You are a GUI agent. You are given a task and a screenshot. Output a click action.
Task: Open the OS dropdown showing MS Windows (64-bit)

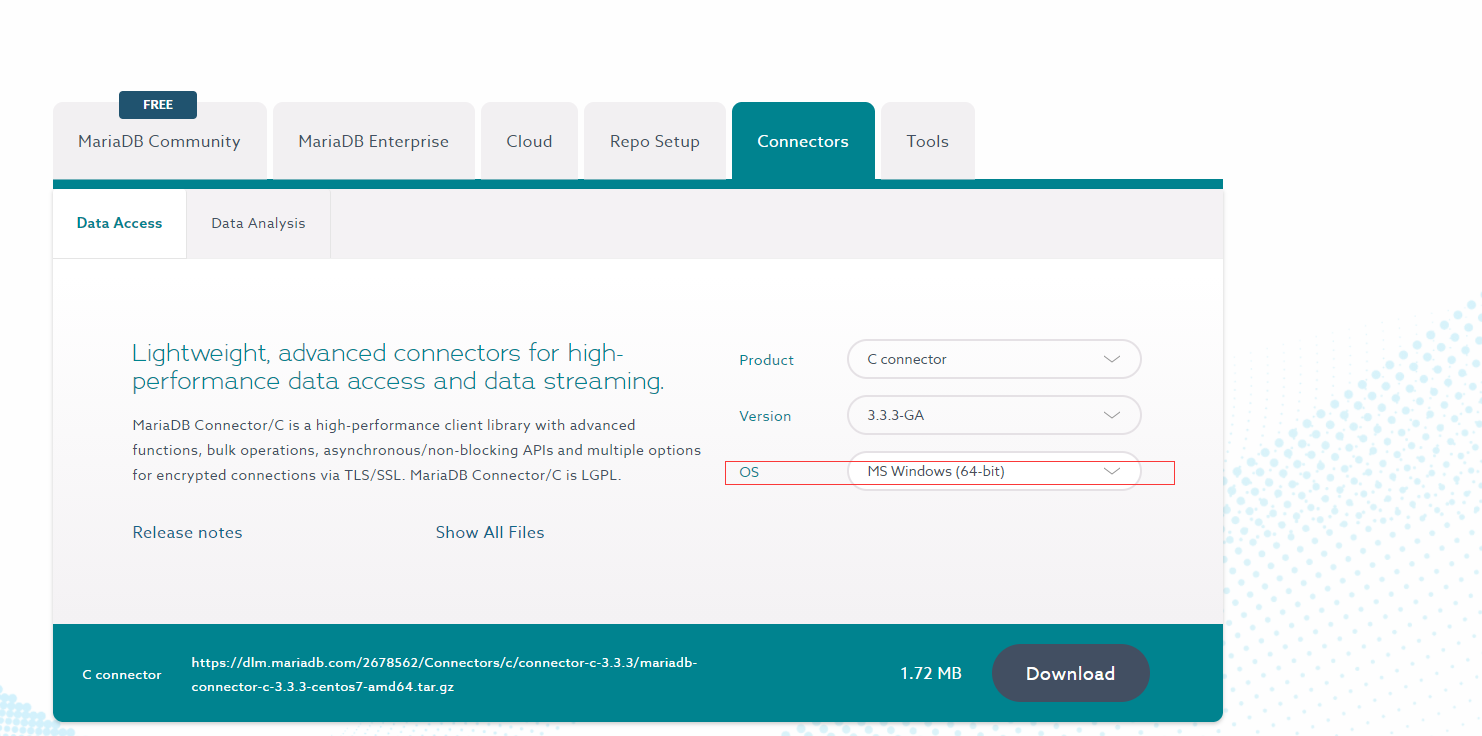[994, 471]
